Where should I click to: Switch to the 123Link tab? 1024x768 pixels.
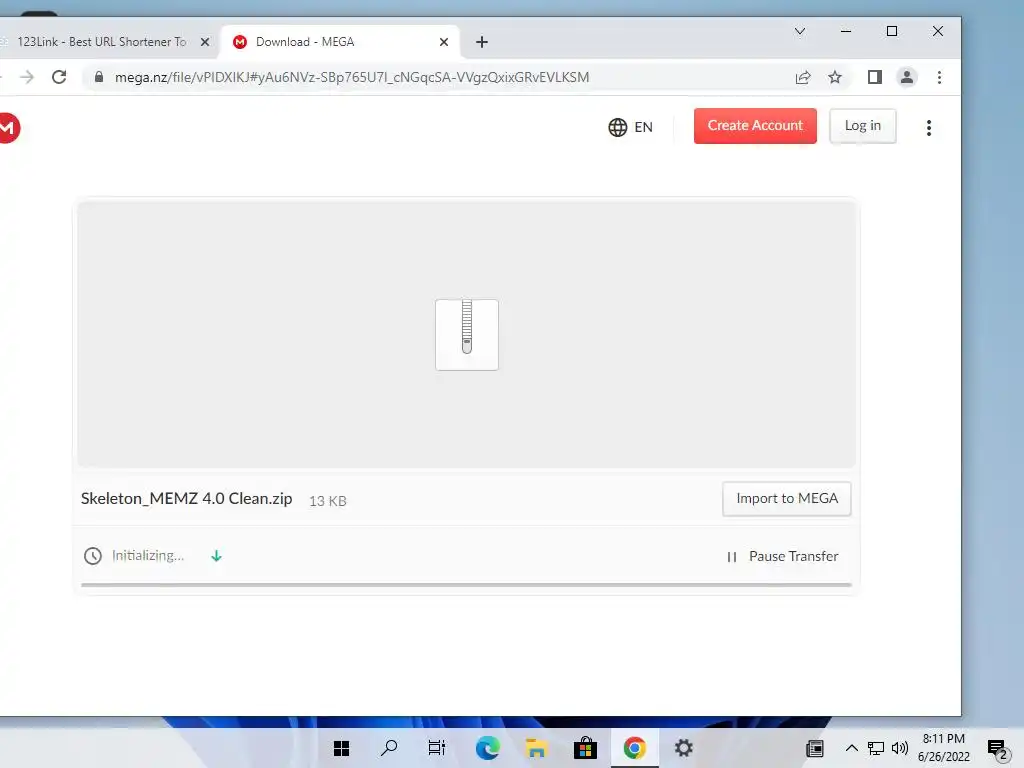point(101,42)
